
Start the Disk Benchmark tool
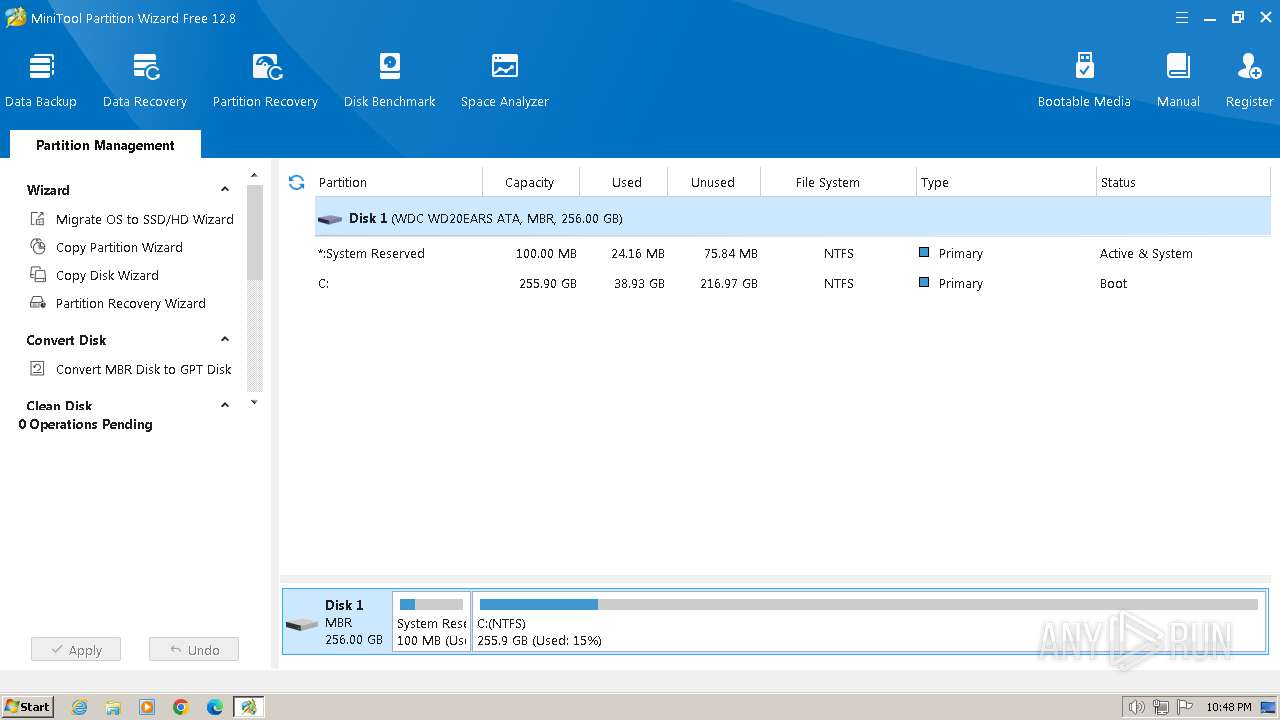point(390,80)
